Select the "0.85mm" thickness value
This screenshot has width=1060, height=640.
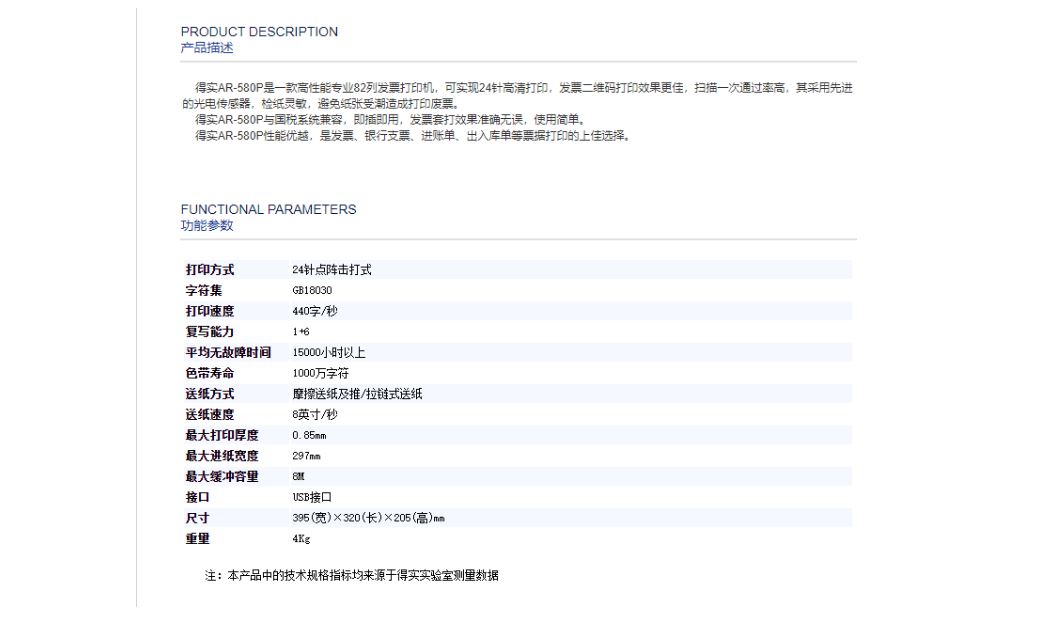309,435
